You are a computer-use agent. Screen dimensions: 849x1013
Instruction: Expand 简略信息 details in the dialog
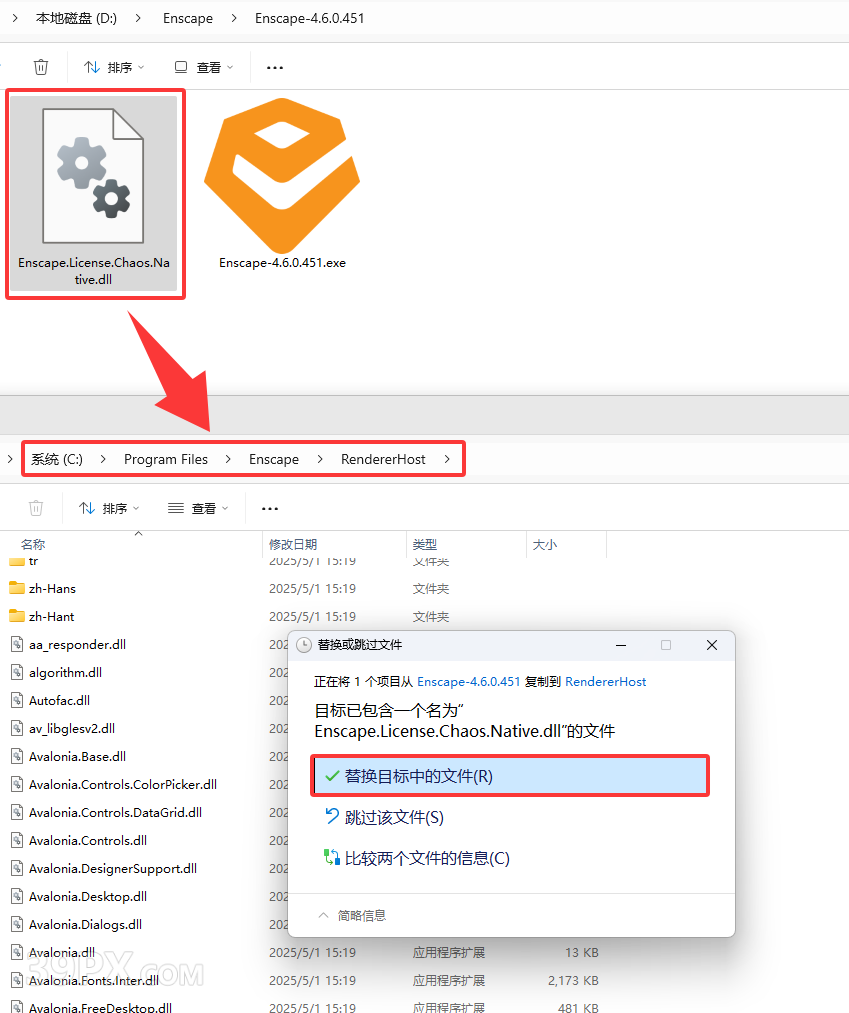coord(352,915)
